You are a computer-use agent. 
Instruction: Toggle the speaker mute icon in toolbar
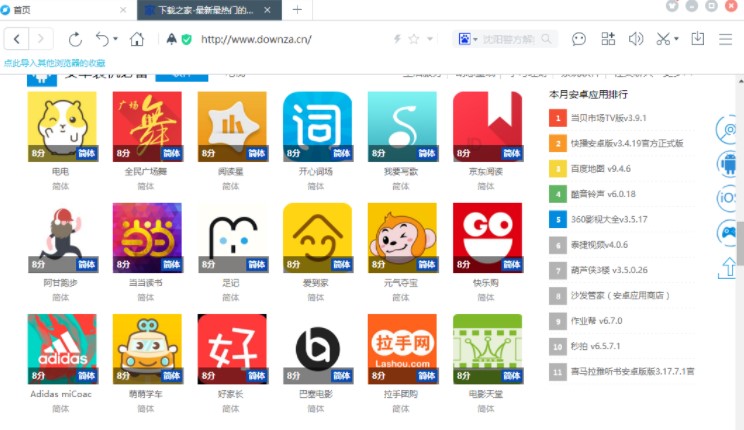click(x=635, y=39)
